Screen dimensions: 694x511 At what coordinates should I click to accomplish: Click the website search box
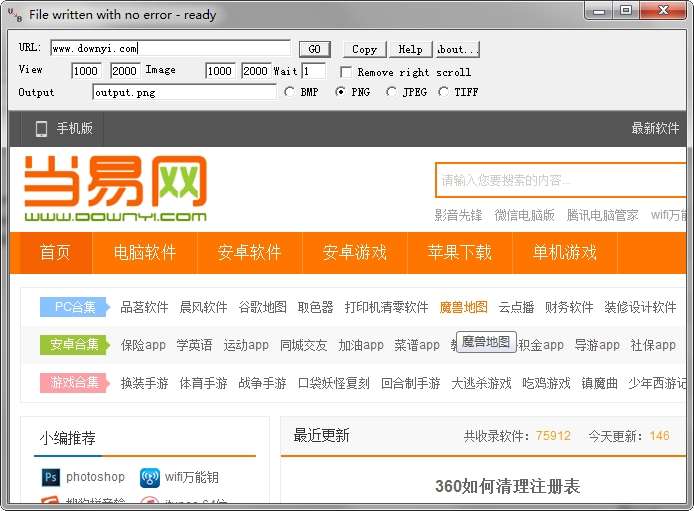coord(561,180)
